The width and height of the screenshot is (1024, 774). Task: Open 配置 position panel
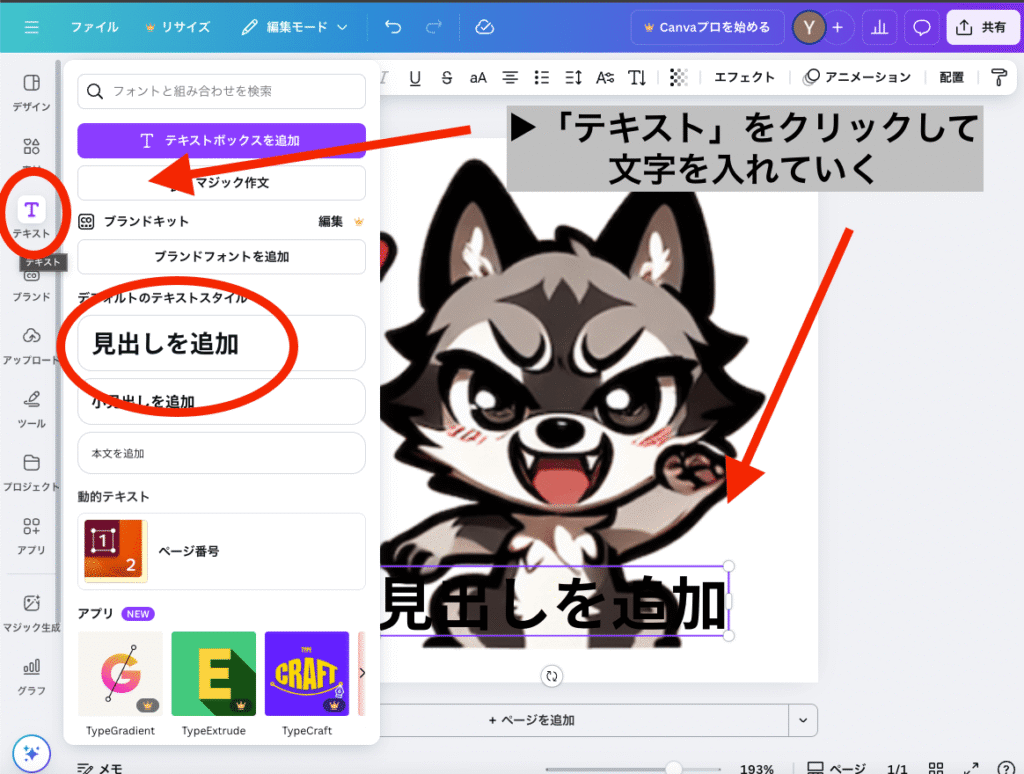pyautogui.click(x=952, y=77)
